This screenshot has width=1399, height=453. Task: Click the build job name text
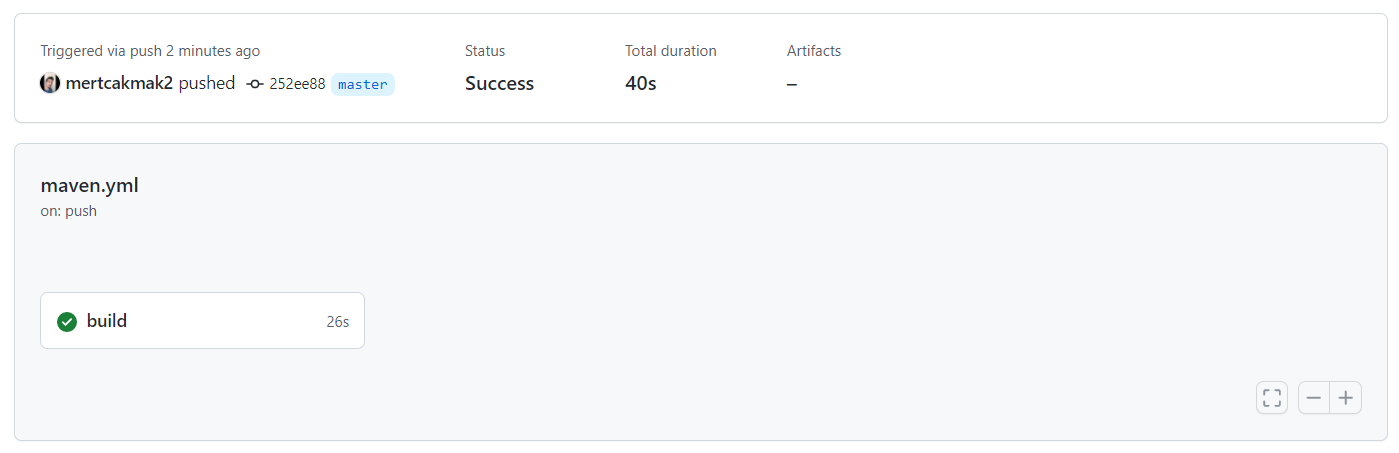107,321
